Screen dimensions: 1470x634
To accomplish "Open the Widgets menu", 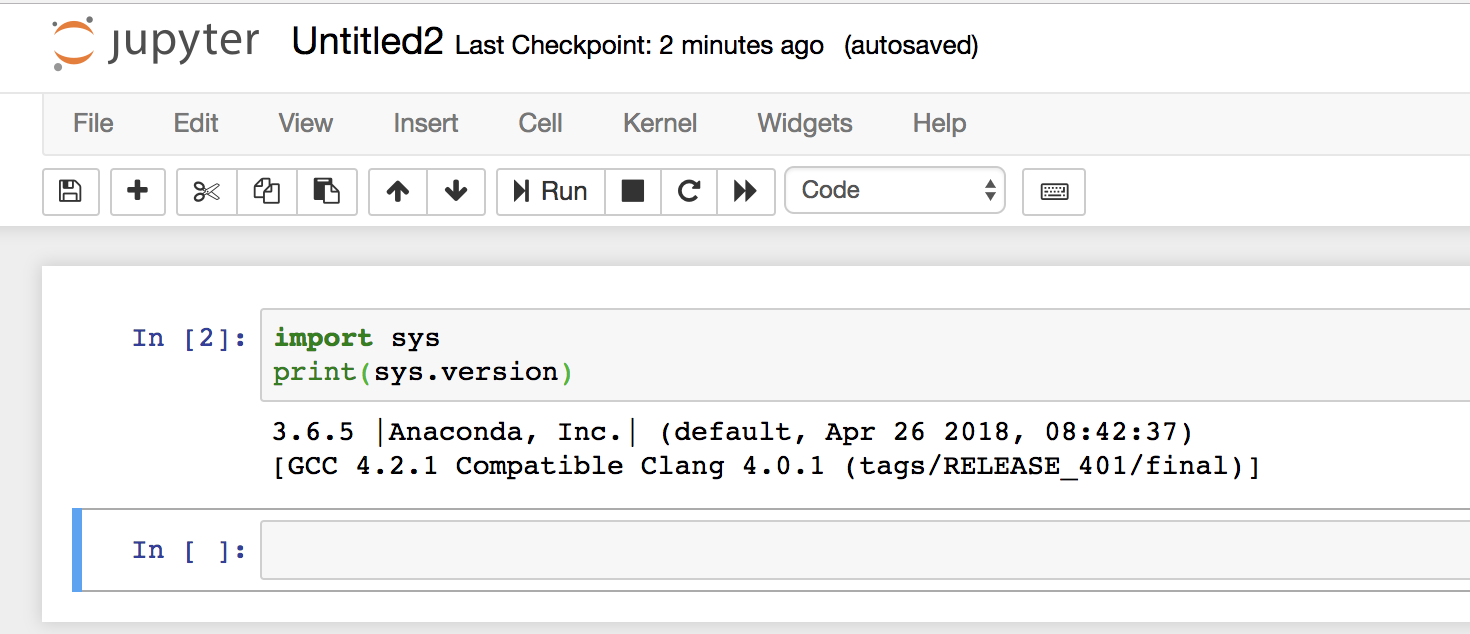I will [805, 123].
